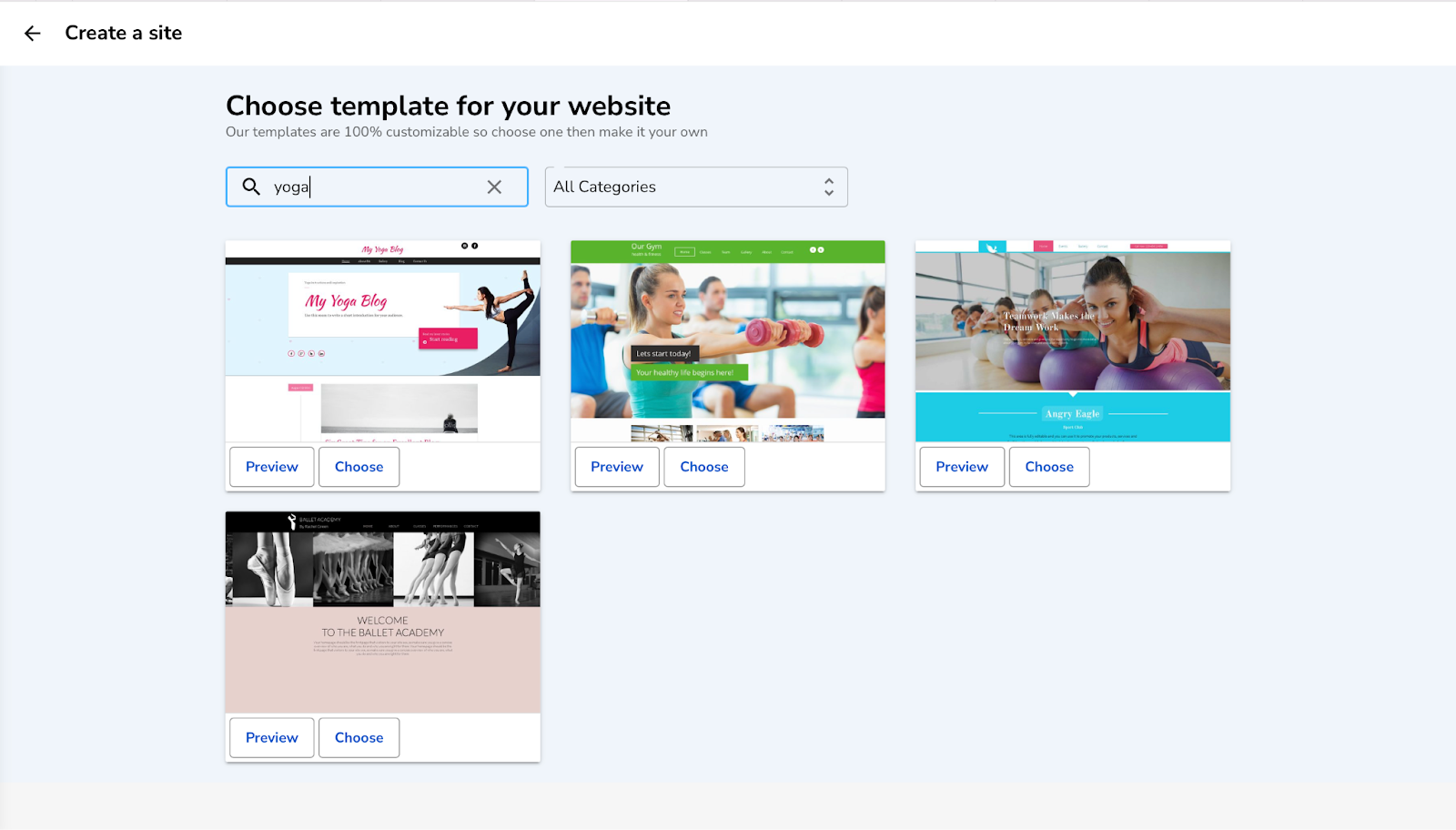Screen dimensions: 1456x830
Task: Choose the Ballet Academy template
Action: (359, 738)
